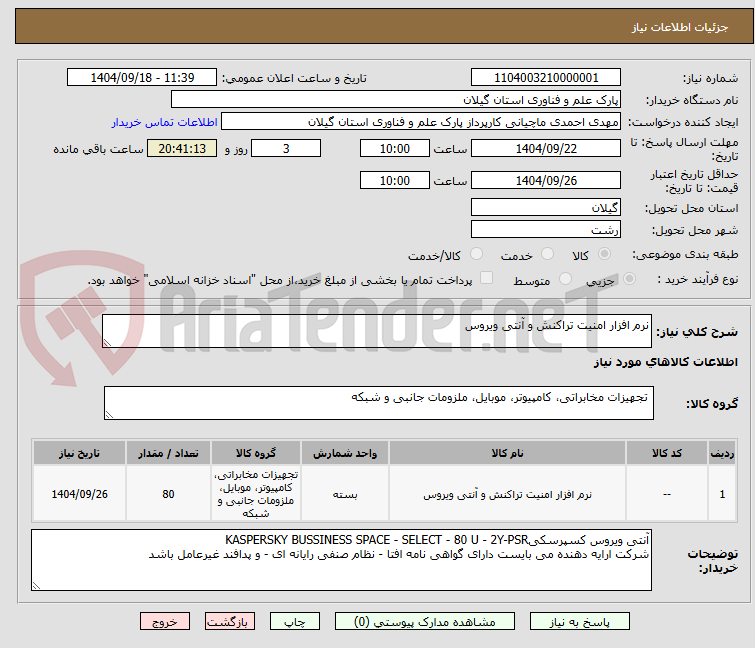This screenshot has width=755, height=648.
Task: Select the کالا/خدمت radio button
Action: pyautogui.click(x=476, y=254)
